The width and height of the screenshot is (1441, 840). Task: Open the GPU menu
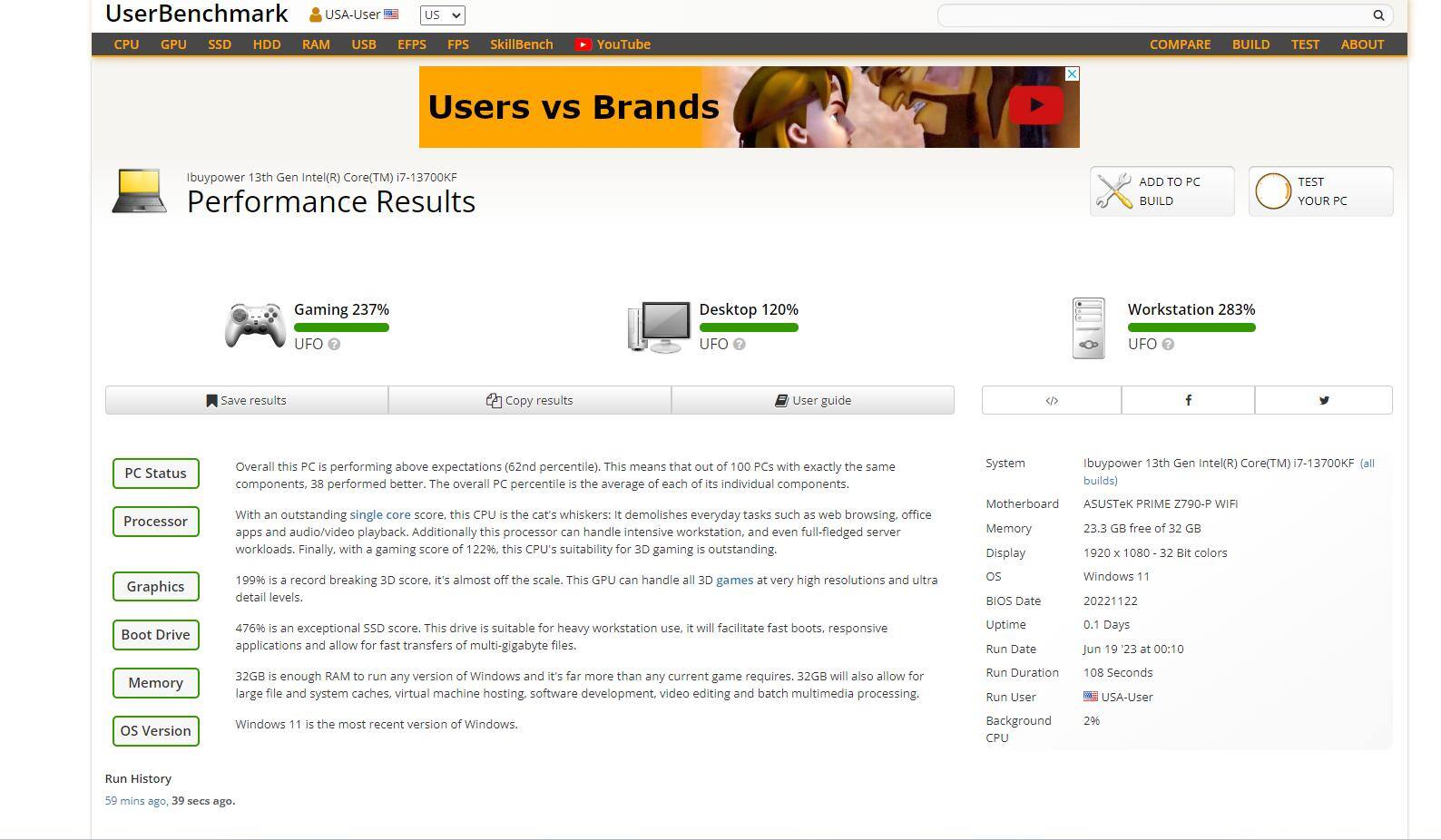point(173,44)
